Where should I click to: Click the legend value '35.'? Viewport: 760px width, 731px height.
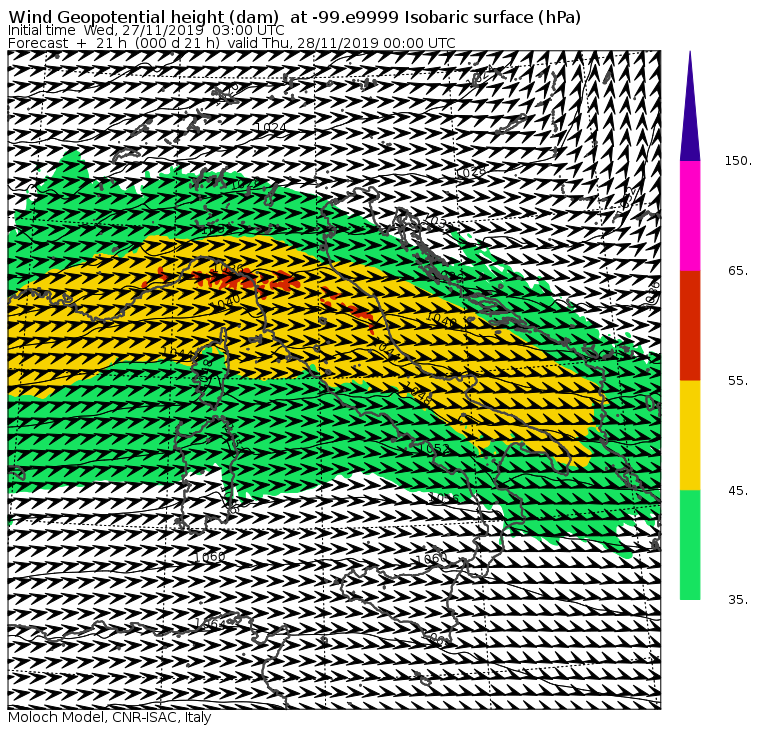click(739, 600)
